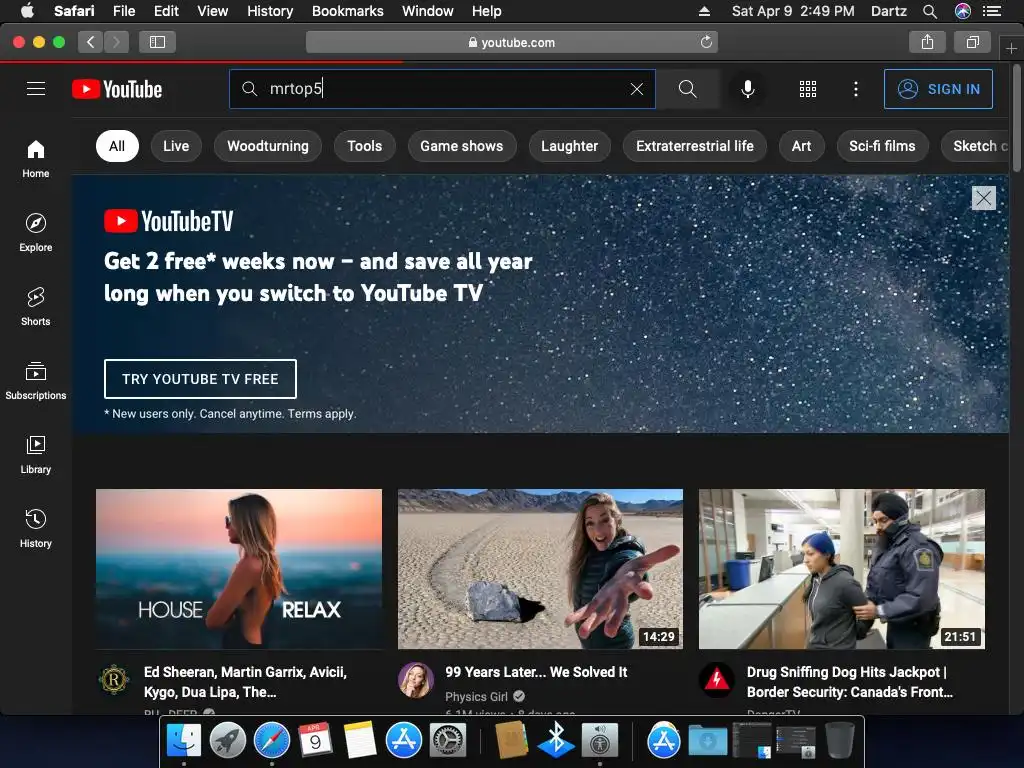Open Siri from the menu bar
The width and height of the screenshot is (1024, 768).
click(963, 11)
